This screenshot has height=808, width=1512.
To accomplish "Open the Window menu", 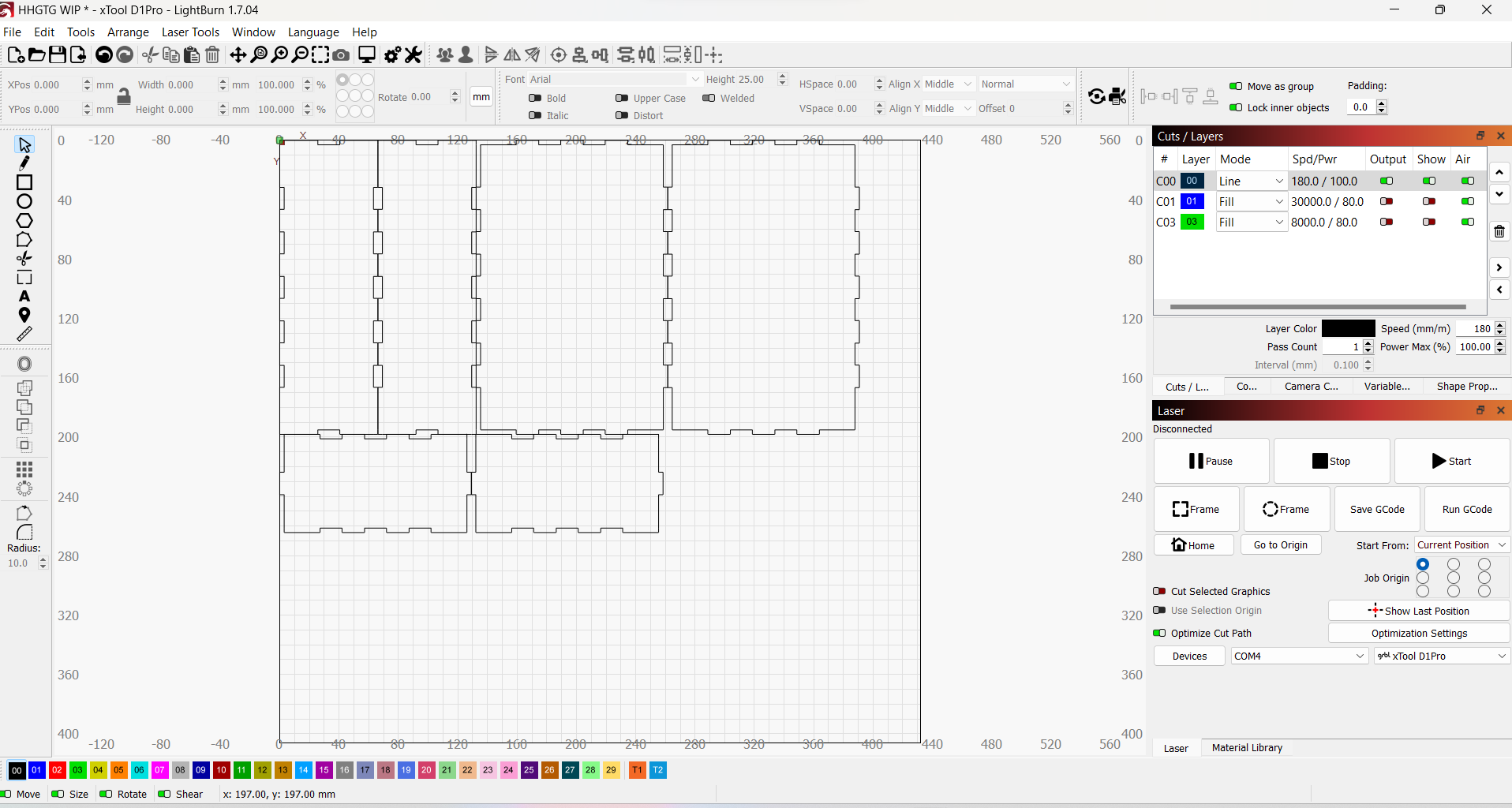I will pyautogui.click(x=253, y=32).
